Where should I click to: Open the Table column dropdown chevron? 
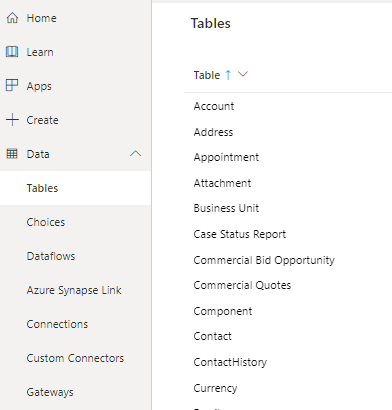click(243, 74)
